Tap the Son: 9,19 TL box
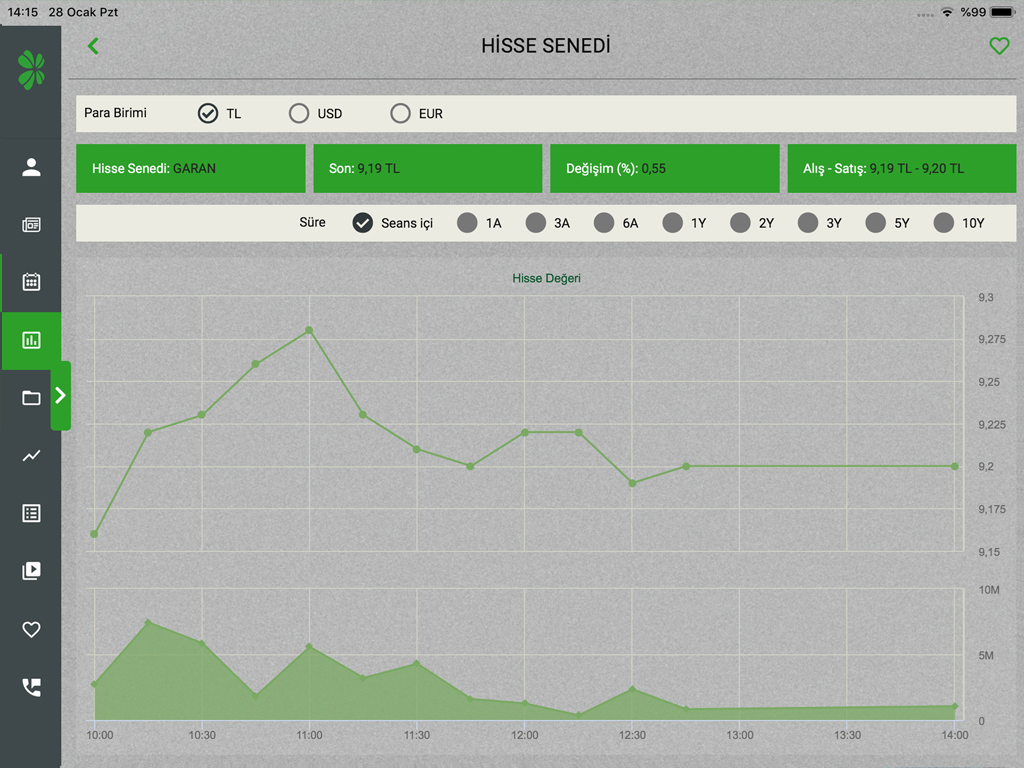Viewport: 1024px width, 768px height. point(428,168)
